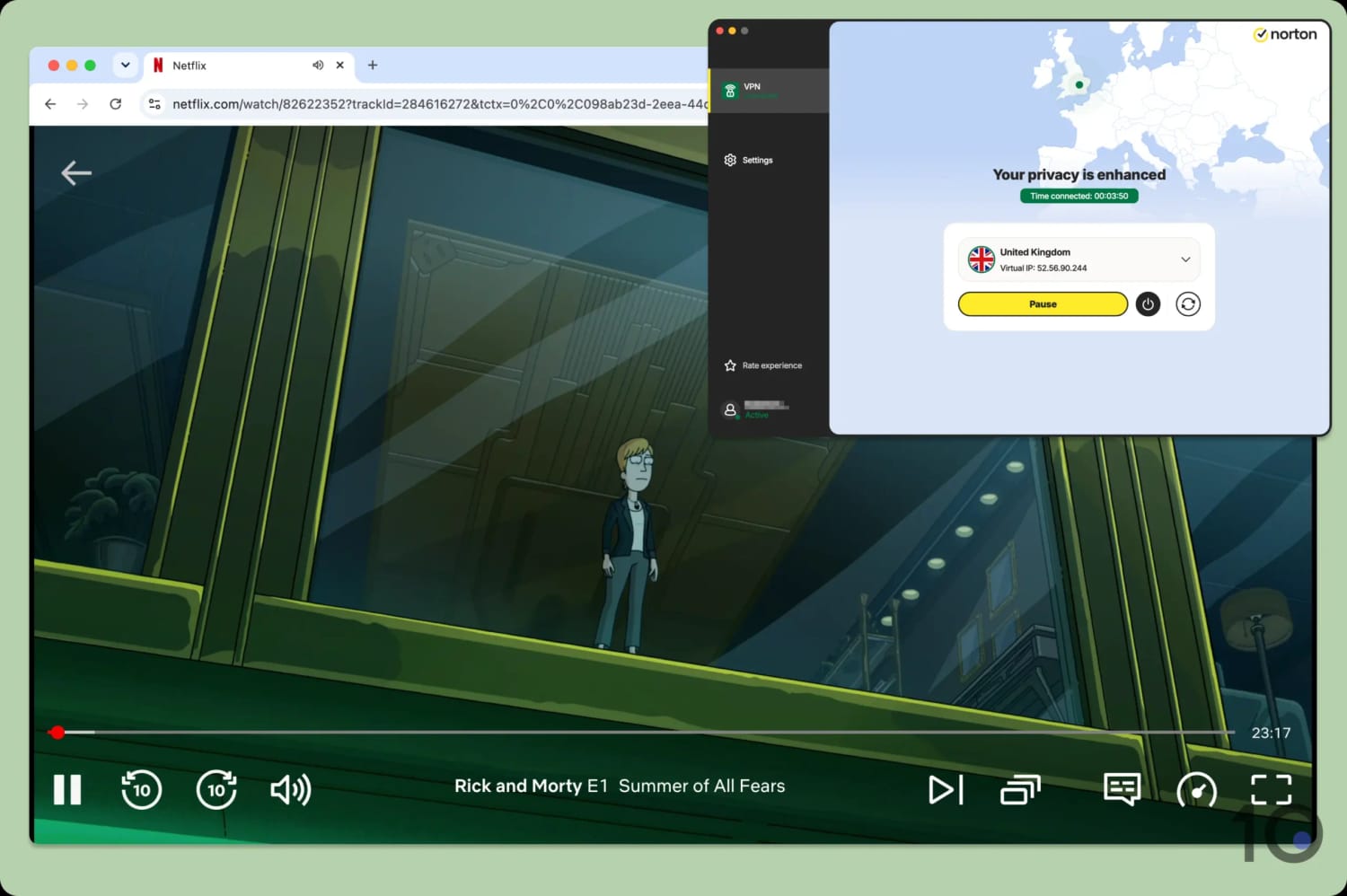This screenshot has width=1347, height=896.
Task: Open the account entry in Norton sidebar
Action: pos(756,409)
